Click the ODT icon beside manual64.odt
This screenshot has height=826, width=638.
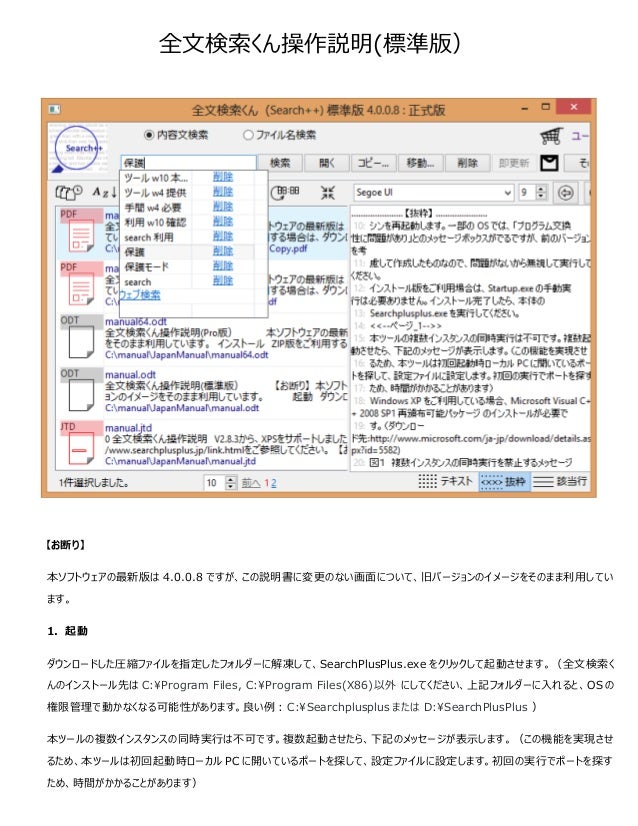(81, 338)
